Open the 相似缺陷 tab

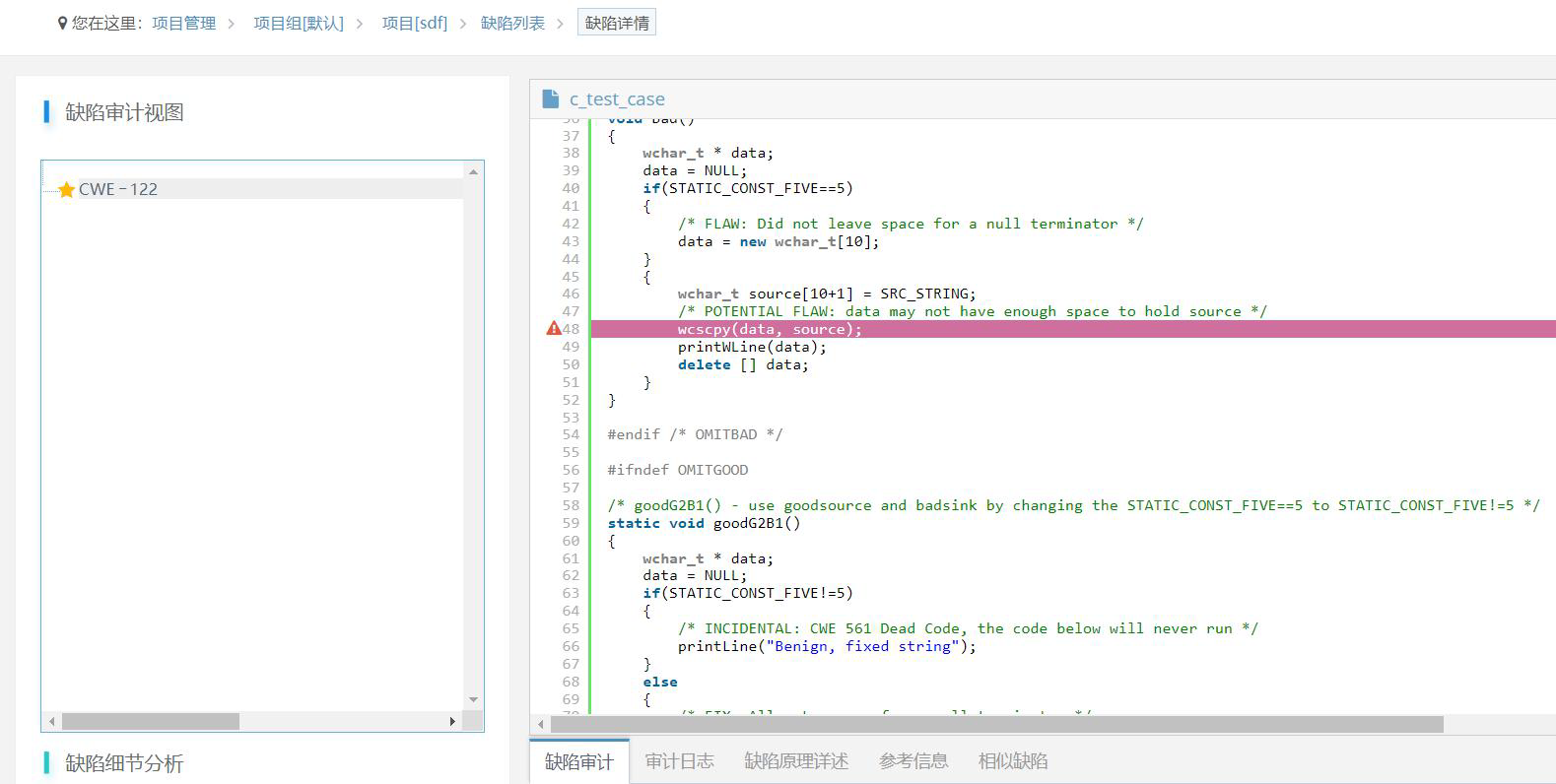tap(1013, 761)
